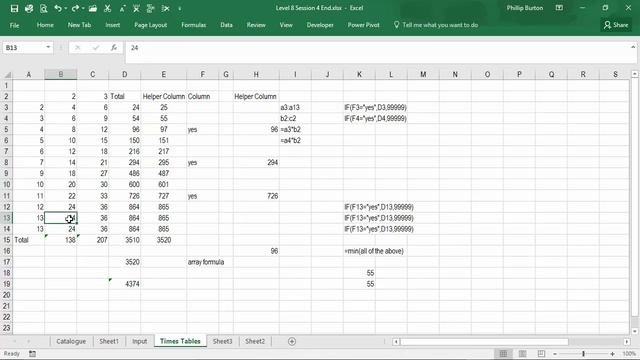The width and height of the screenshot is (640, 360).
Task: Open the Data ribbon tab
Action: (226, 25)
